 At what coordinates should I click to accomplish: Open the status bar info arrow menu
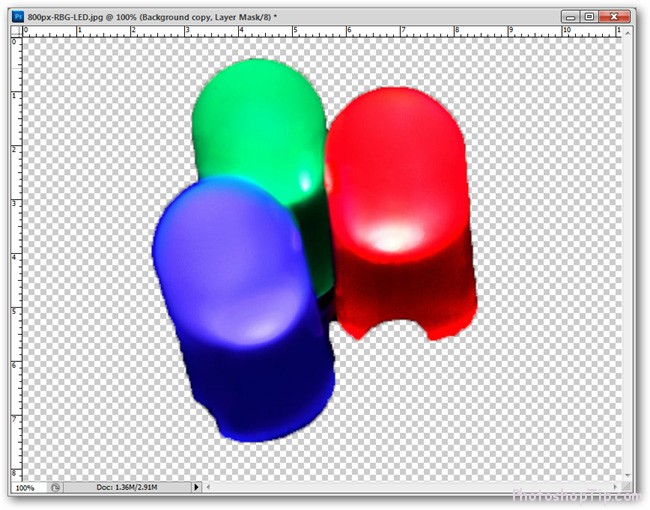[196, 488]
